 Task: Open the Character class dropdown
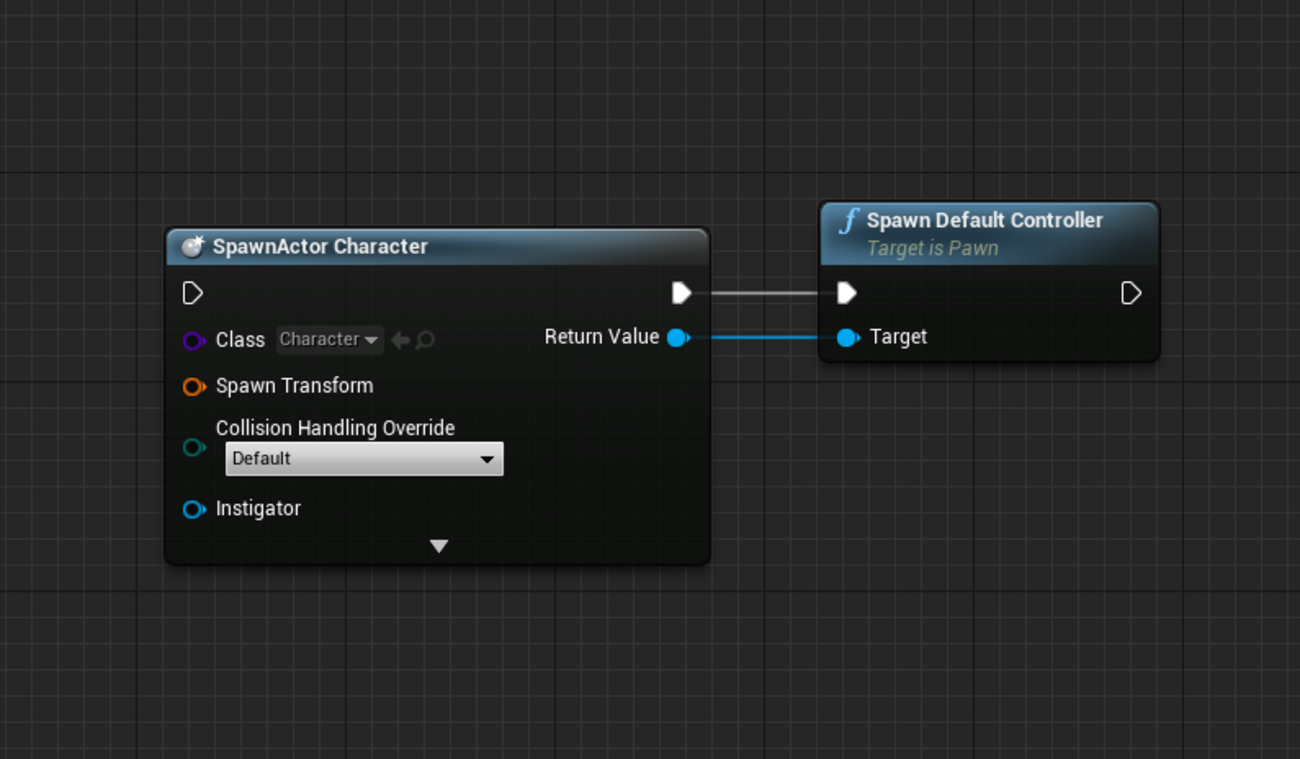point(329,340)
